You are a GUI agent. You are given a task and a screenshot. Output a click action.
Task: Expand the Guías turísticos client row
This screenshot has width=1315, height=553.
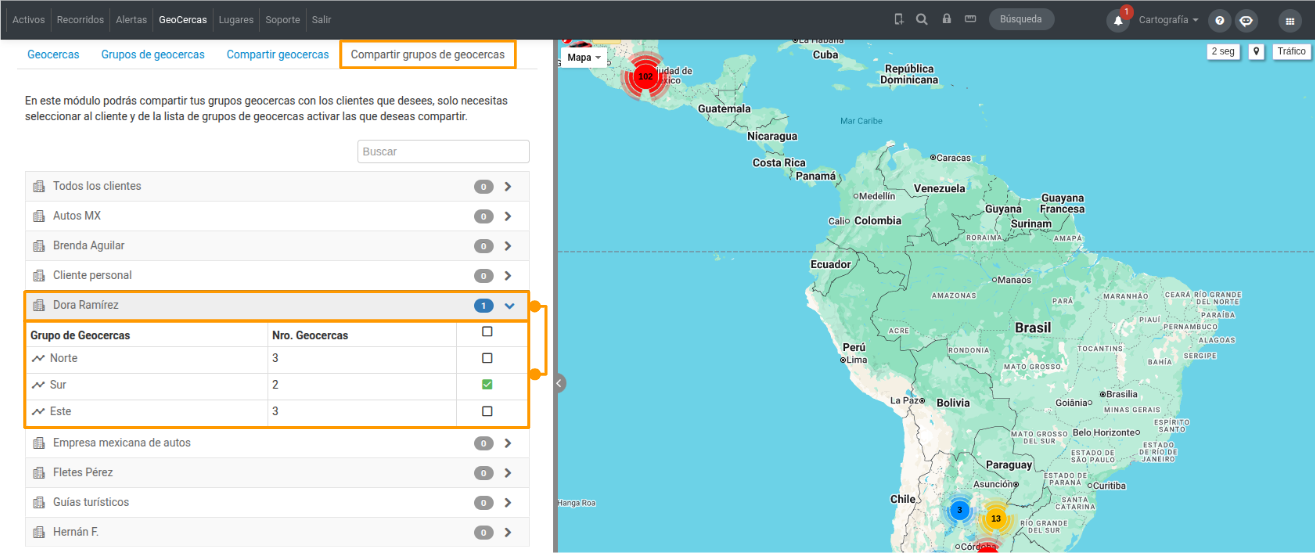coord(508,503)
